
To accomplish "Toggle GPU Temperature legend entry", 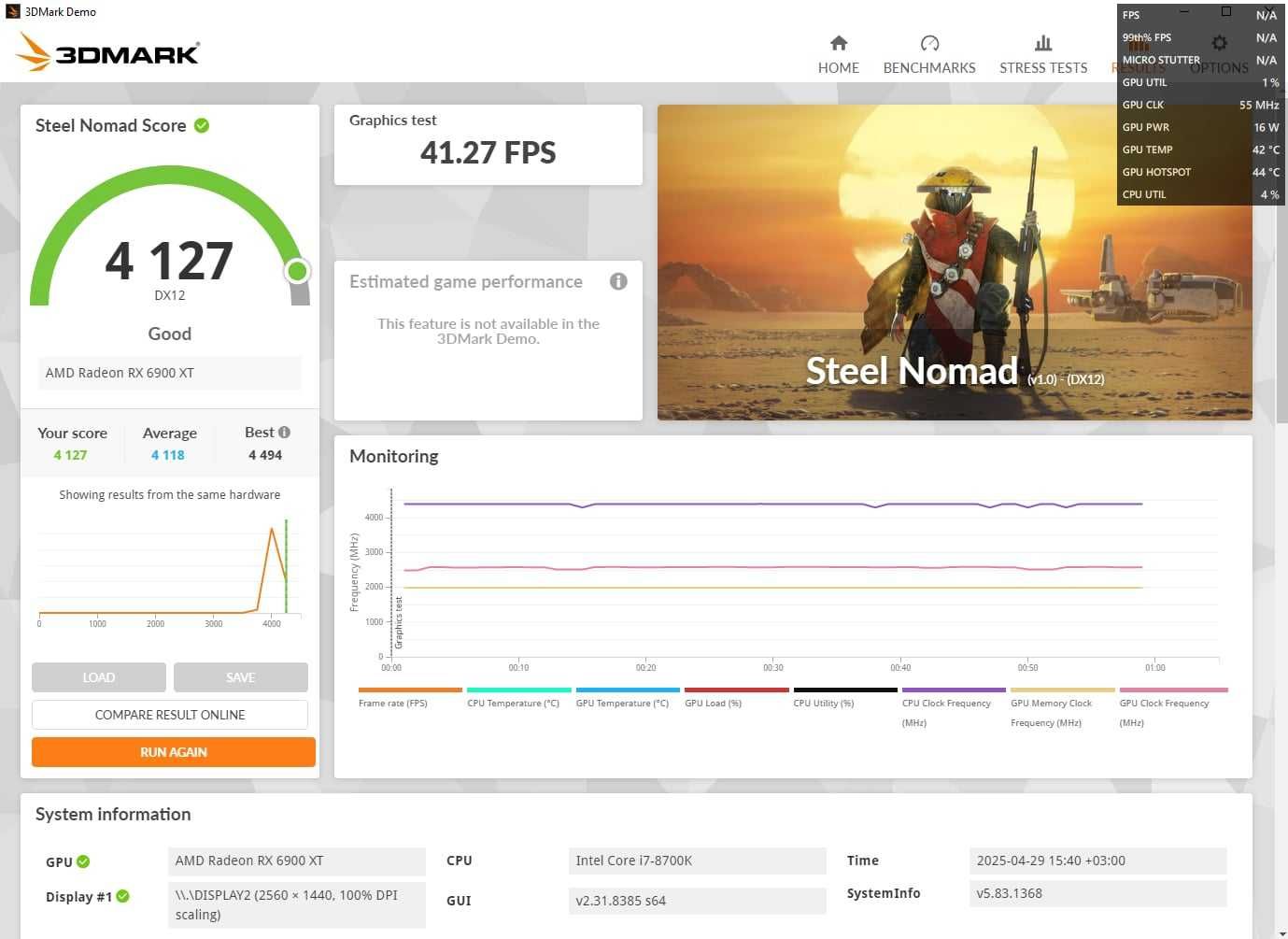I will click(628, 699).
